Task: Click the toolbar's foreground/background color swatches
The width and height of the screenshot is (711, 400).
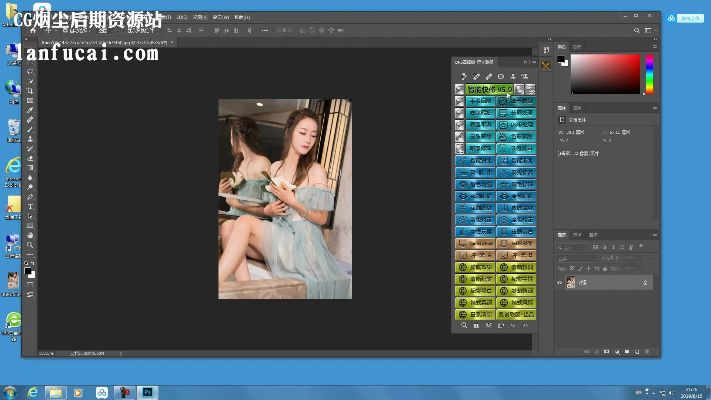Action: (31, 272)
